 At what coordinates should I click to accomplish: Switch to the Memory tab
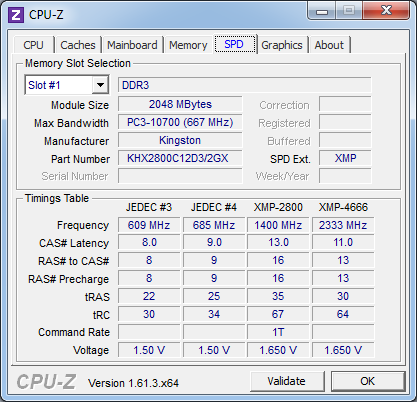pos(188,45)
